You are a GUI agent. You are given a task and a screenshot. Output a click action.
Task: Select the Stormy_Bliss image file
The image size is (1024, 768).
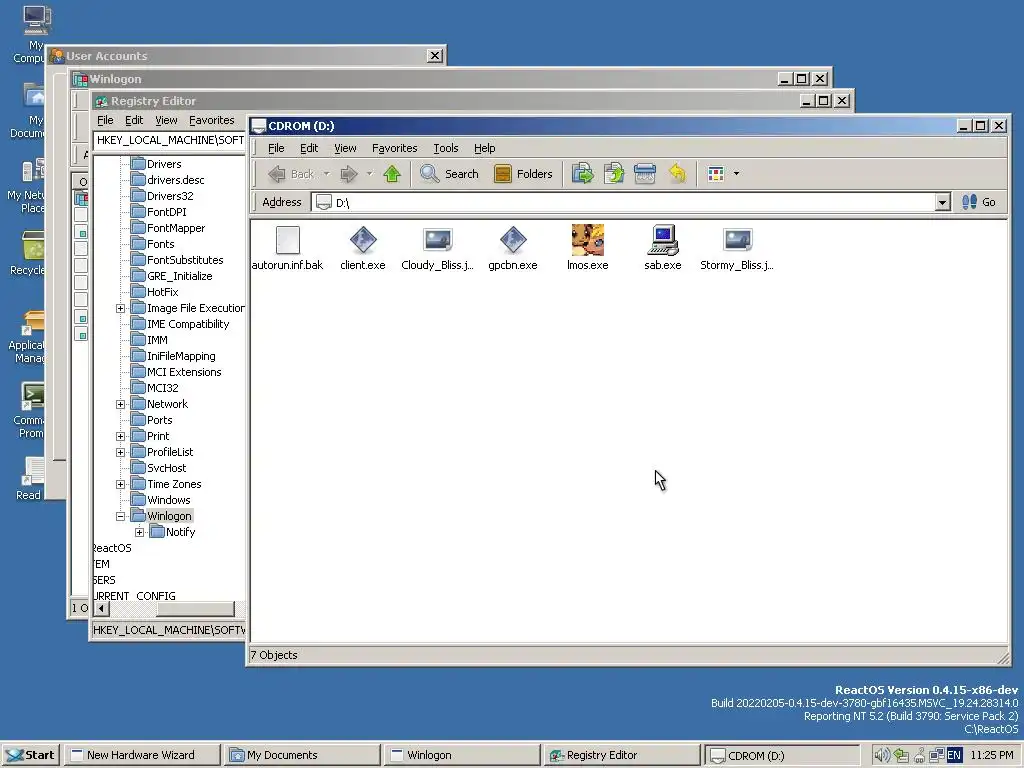pos(737,248)
